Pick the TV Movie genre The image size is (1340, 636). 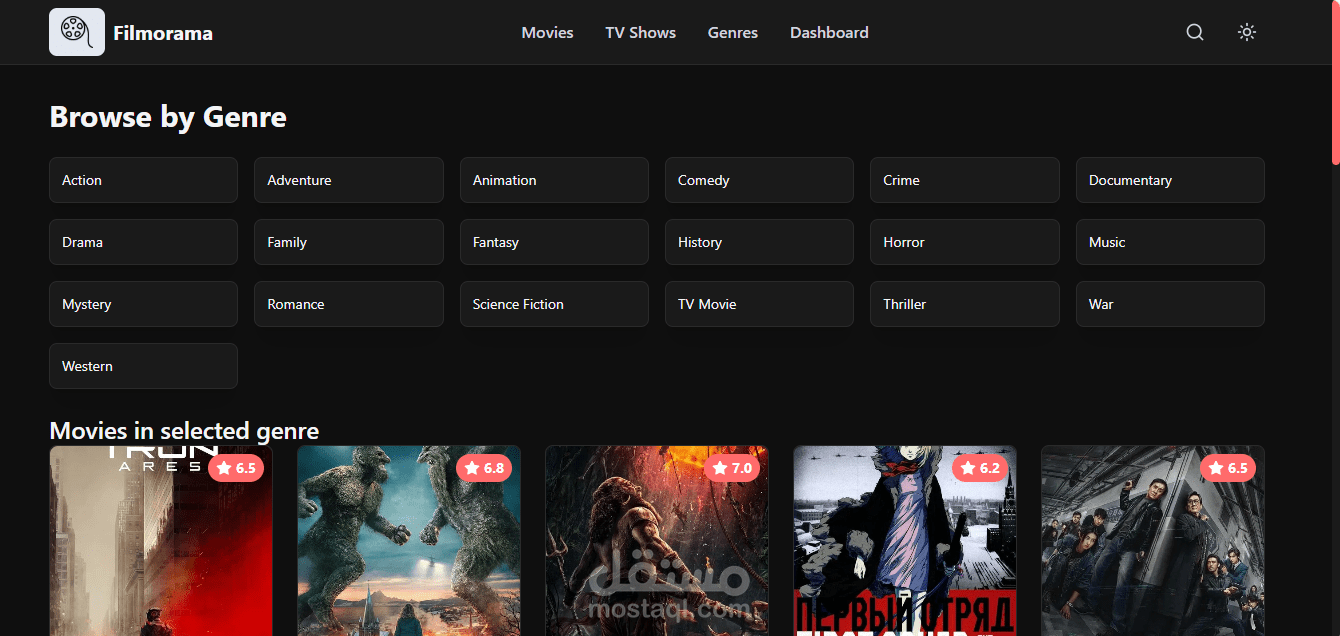pos(759,304)
